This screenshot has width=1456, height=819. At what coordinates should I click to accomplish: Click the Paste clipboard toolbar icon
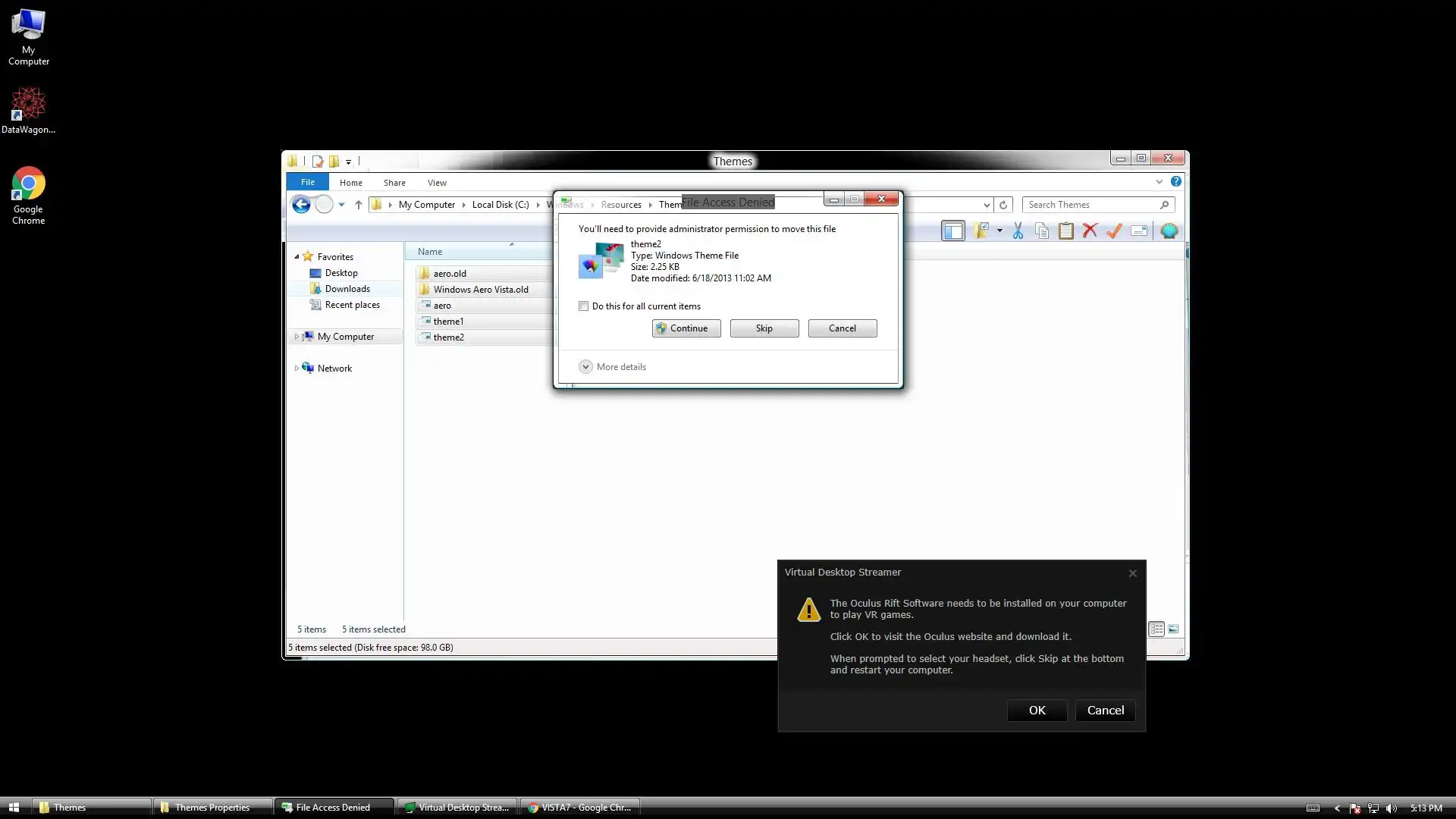(1065, 231)
